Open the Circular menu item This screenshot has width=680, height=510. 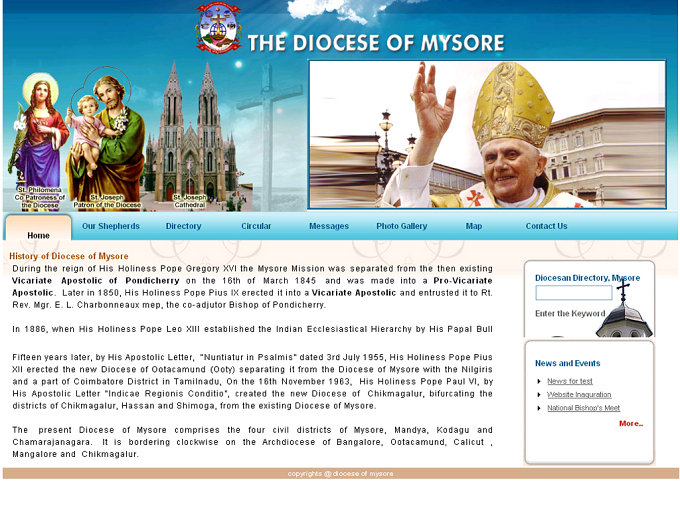pos(256,226)
